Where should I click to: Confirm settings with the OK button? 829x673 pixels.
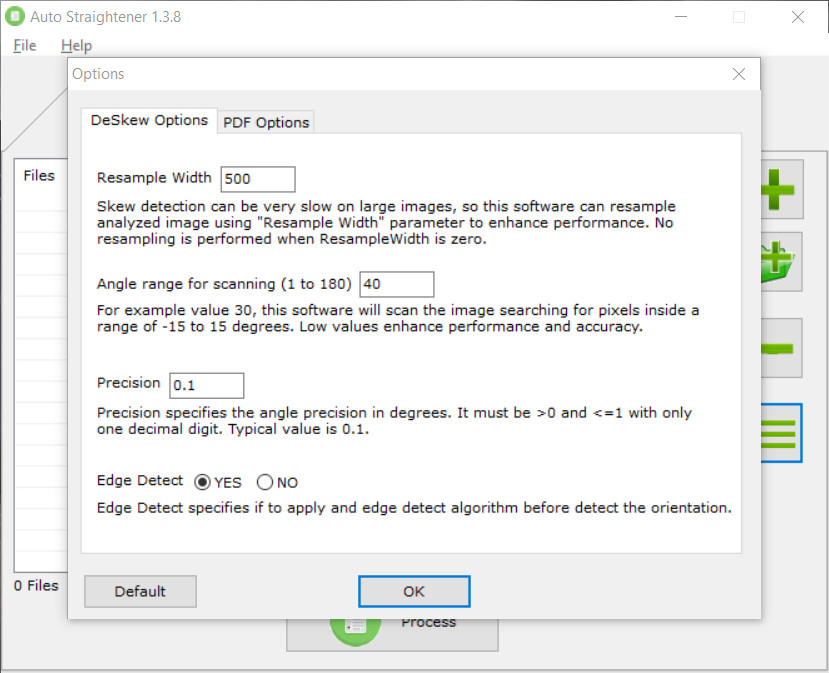[414, 592]
